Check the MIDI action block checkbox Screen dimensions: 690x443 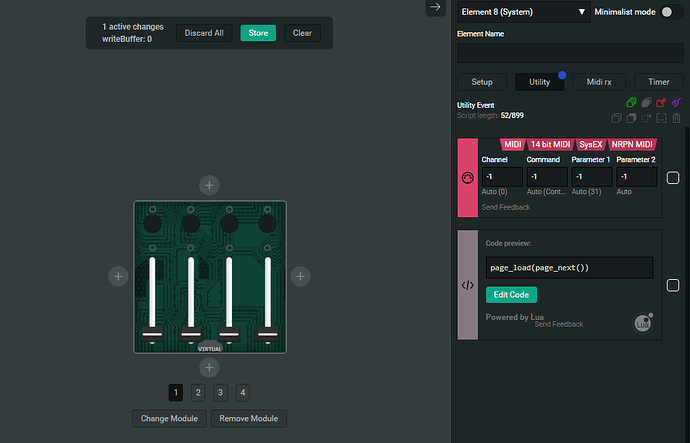(x=673, y=178)
